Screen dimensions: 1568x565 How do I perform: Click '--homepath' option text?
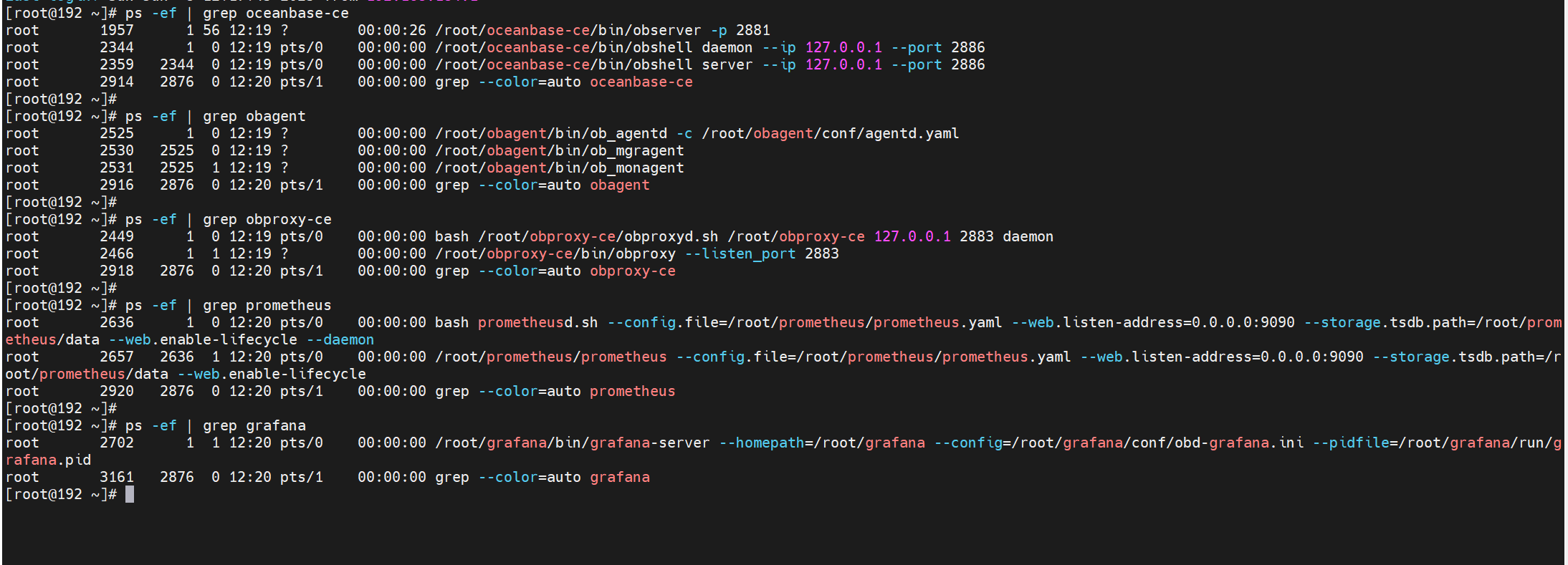coord(762,443)
